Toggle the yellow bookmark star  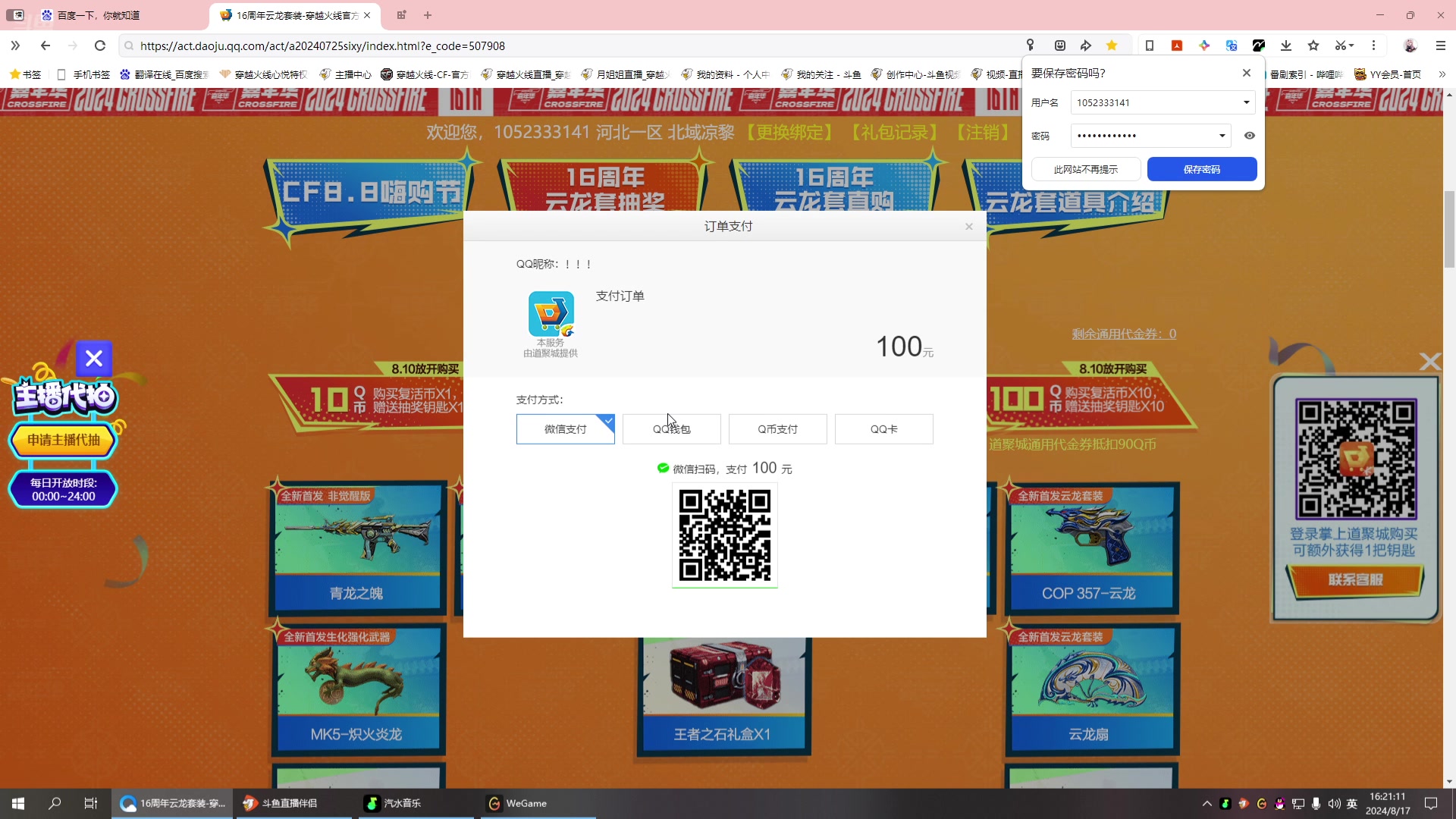1112,45
